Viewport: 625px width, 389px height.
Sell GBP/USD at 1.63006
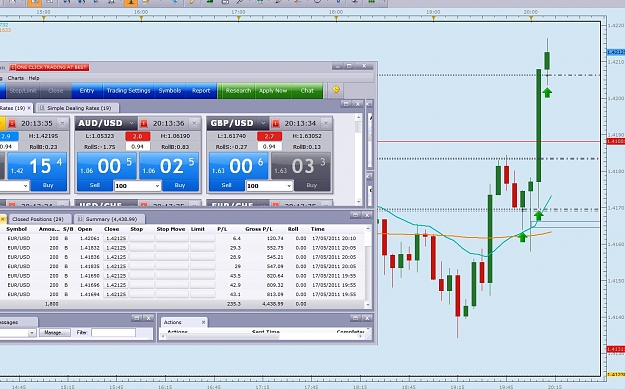click(238, 166)
